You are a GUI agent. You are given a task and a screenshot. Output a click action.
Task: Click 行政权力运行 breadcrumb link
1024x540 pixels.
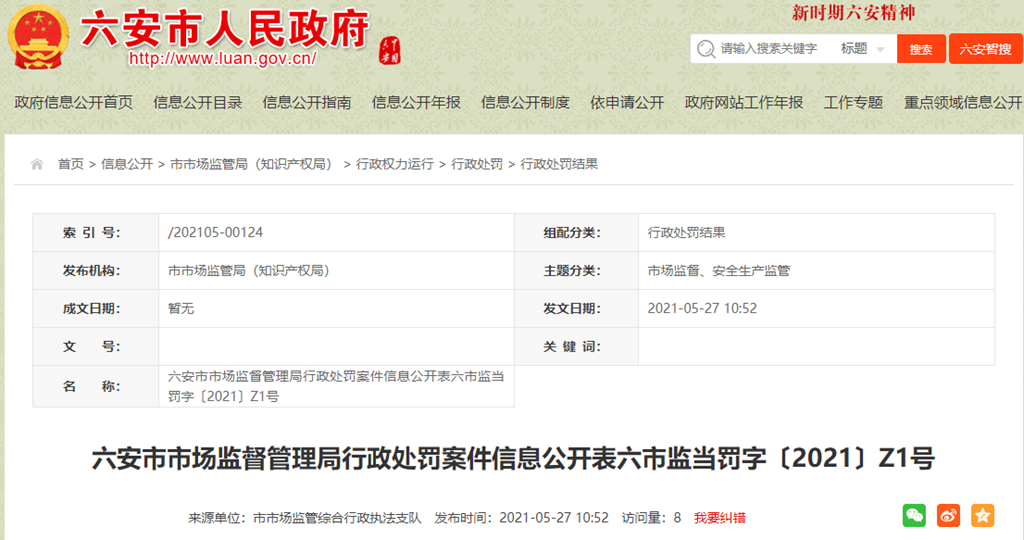pyautogui.click(x=394, y=165)
